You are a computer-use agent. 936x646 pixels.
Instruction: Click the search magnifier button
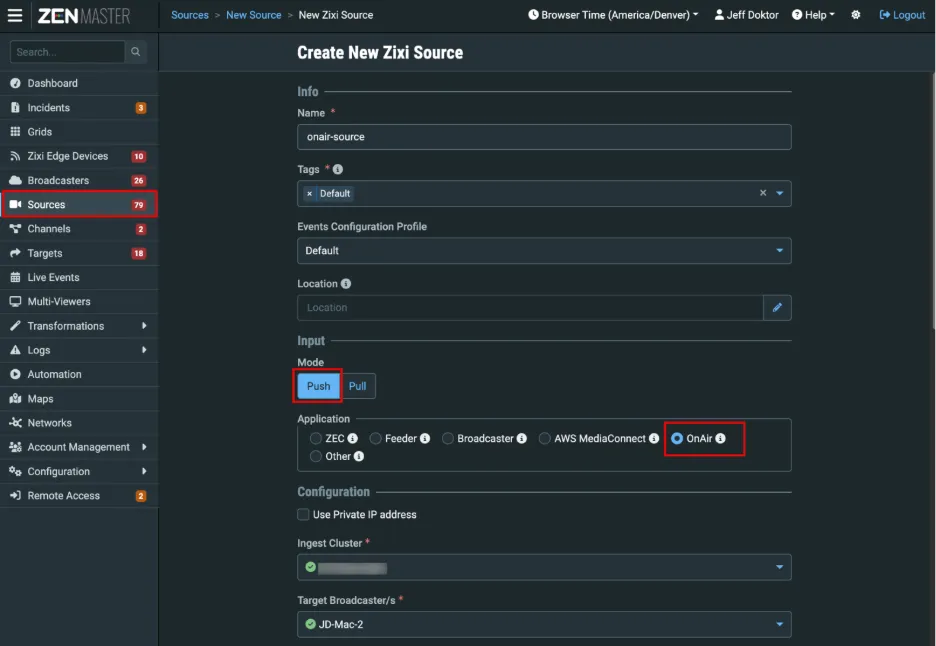pos(136,52)
